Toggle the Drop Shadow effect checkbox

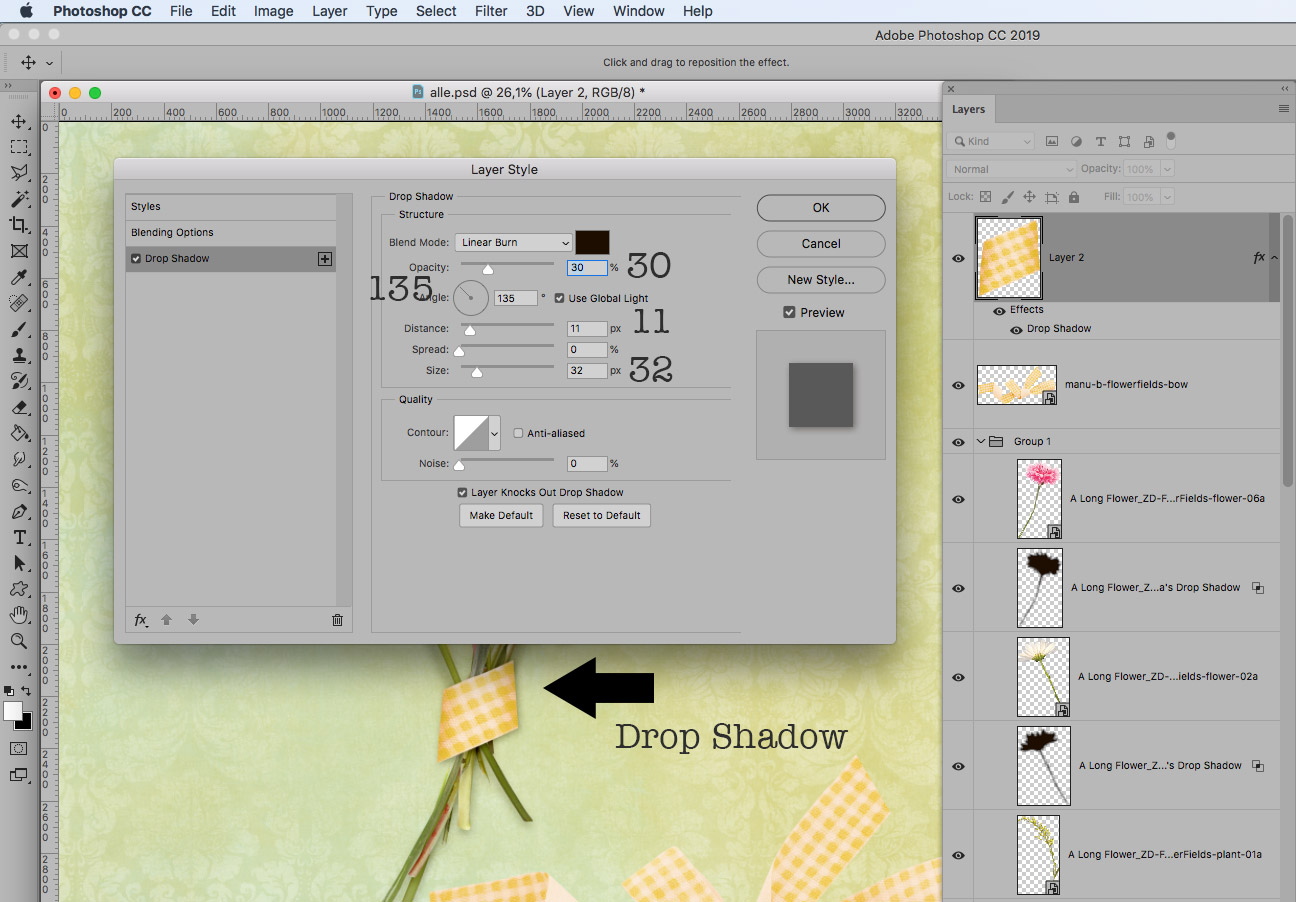(136, 259)
